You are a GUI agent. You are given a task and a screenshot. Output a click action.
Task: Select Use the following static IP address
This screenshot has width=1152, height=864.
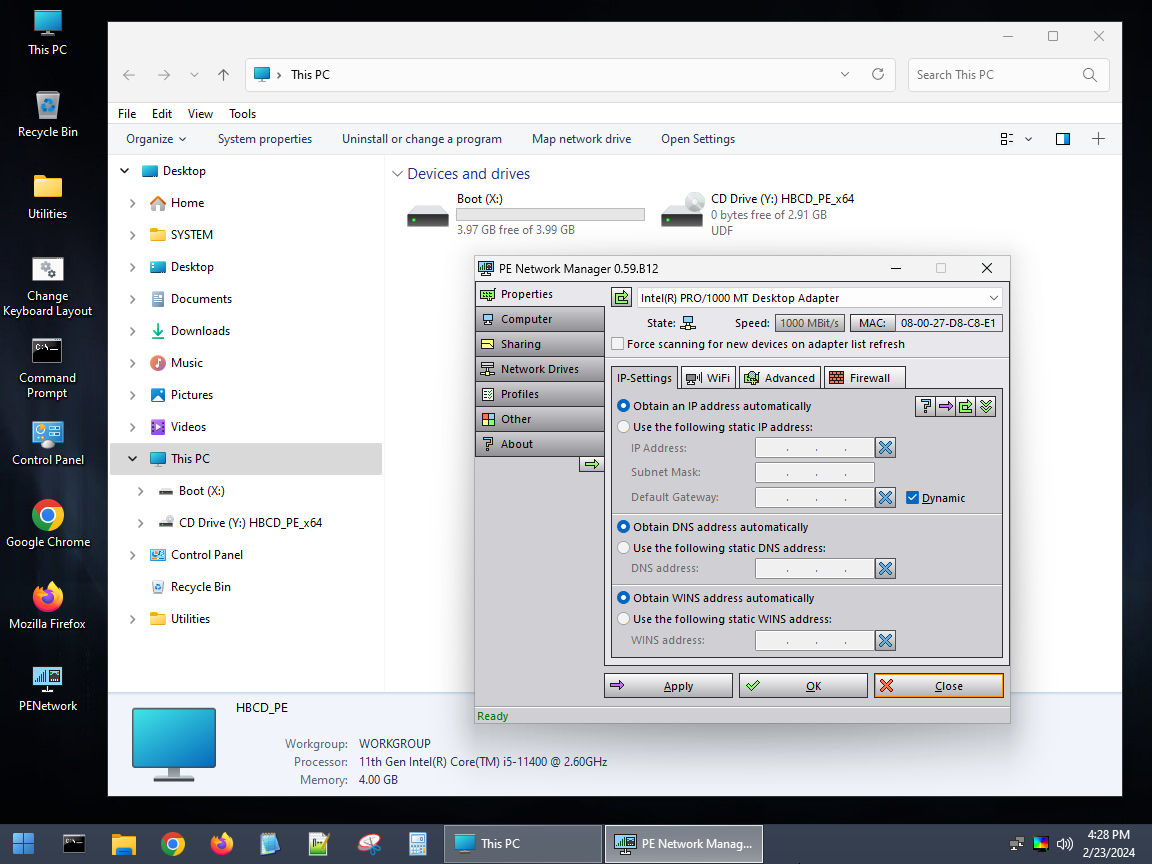624,427
